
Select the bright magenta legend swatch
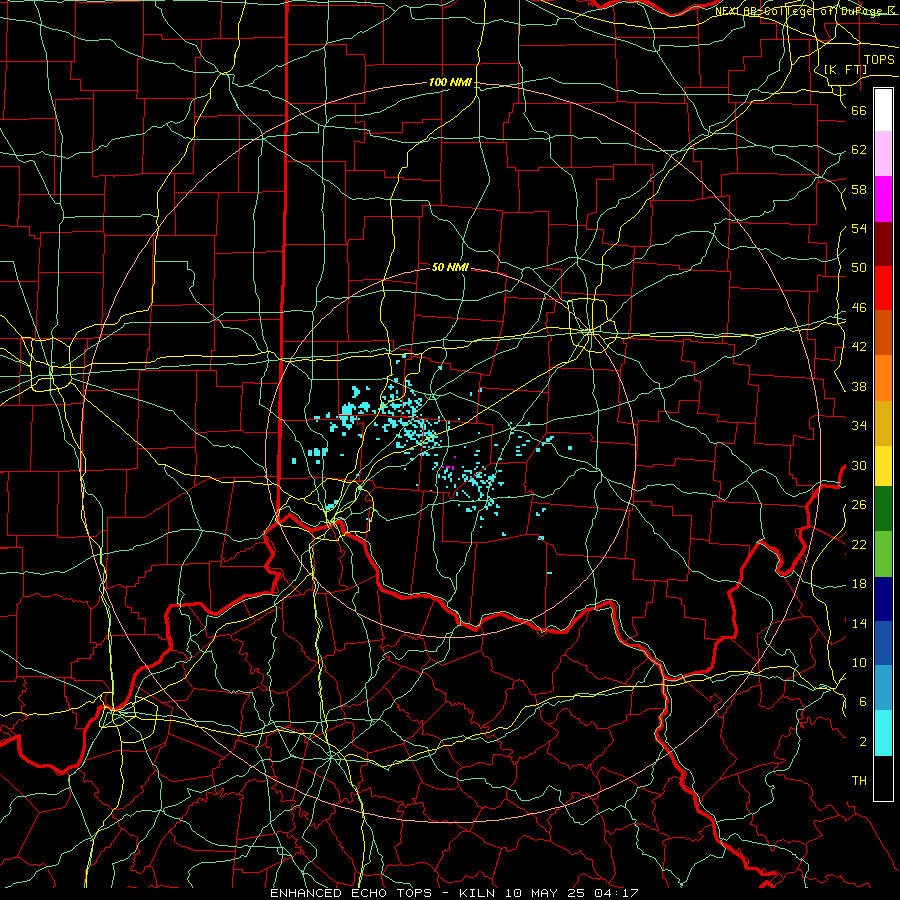(883, 199)
